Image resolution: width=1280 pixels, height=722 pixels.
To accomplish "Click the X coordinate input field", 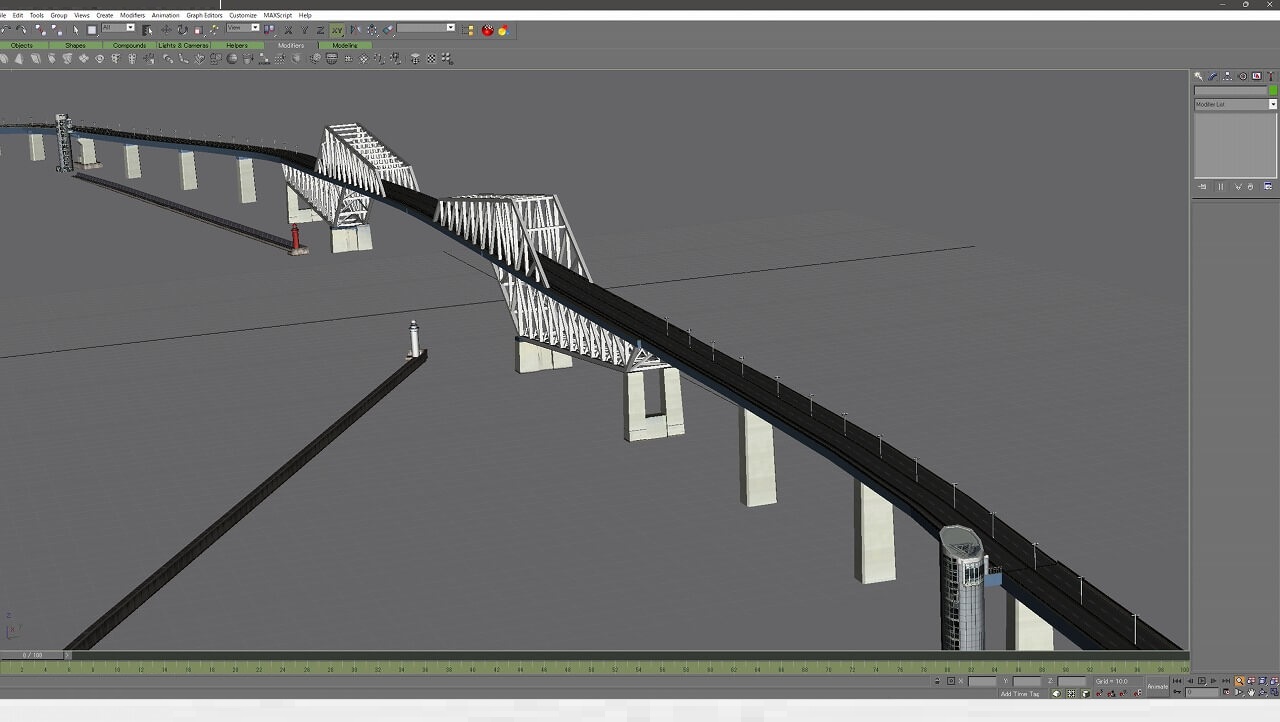I will point(982,681).
